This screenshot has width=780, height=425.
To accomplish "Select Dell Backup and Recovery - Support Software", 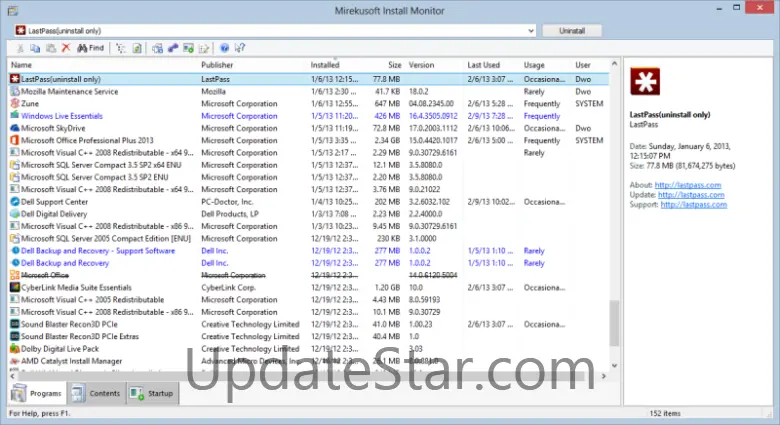I will point(308,251).
